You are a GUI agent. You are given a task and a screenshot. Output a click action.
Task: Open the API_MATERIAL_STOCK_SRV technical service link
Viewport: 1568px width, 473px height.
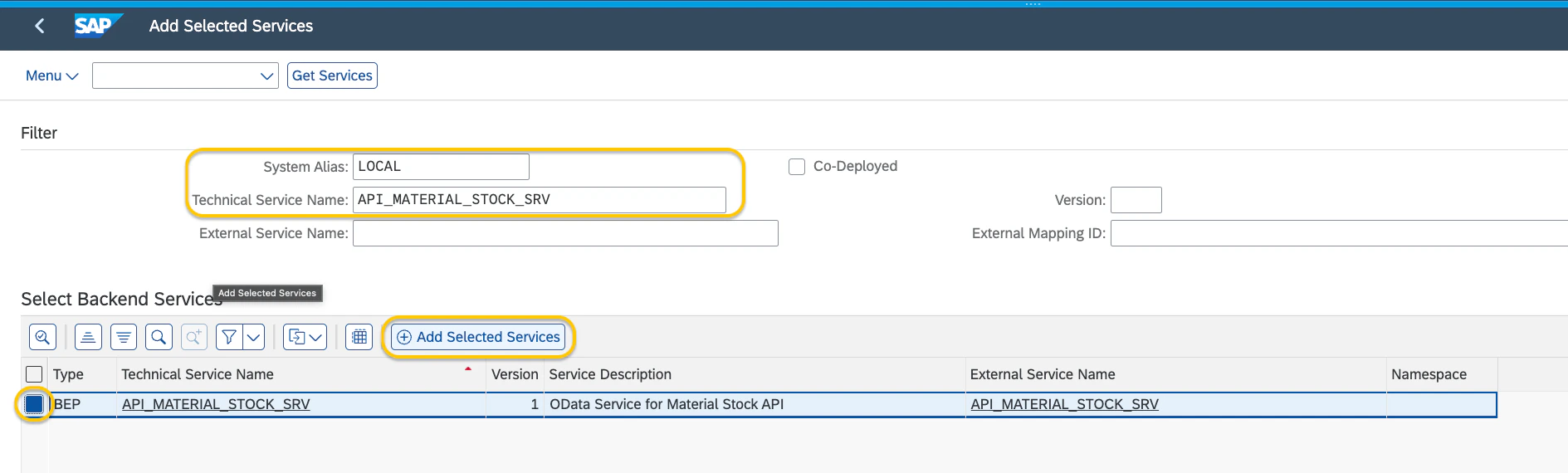(216, 404)
